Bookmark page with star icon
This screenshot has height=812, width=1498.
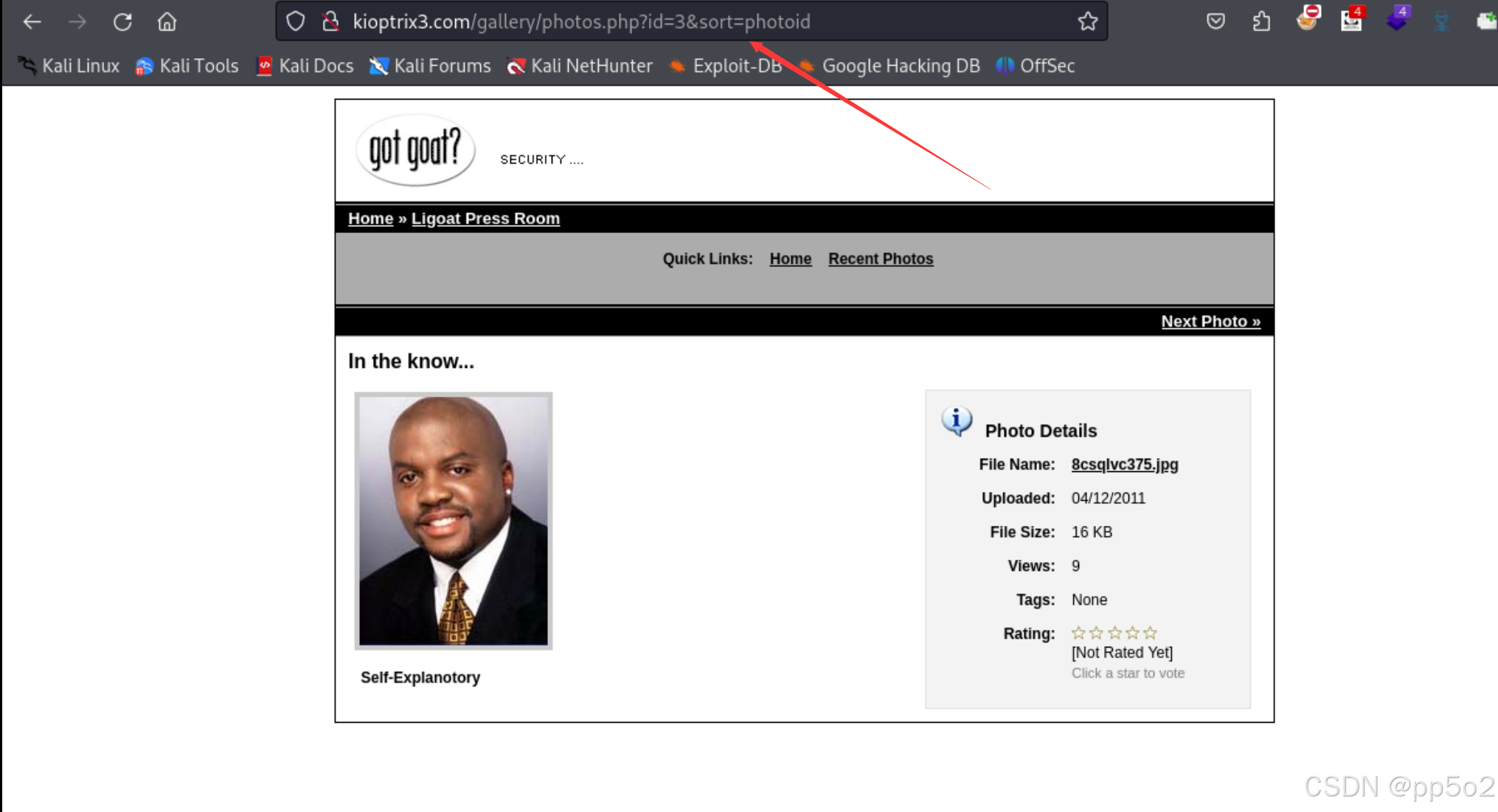pos(1087,22)
